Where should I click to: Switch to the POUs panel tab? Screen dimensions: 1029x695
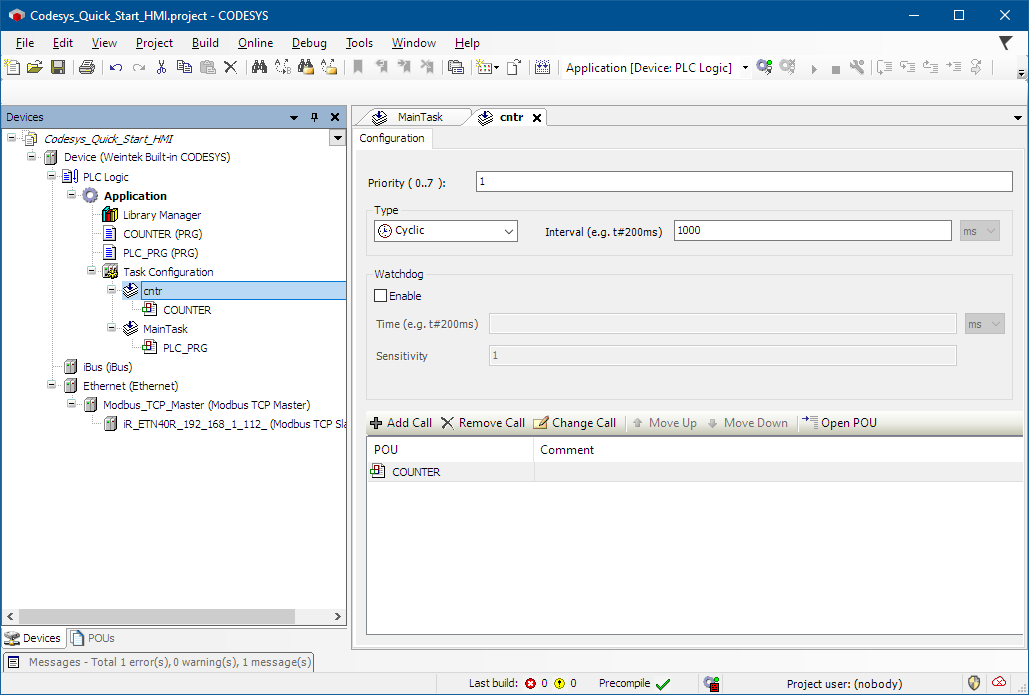(x=93, y=638)
